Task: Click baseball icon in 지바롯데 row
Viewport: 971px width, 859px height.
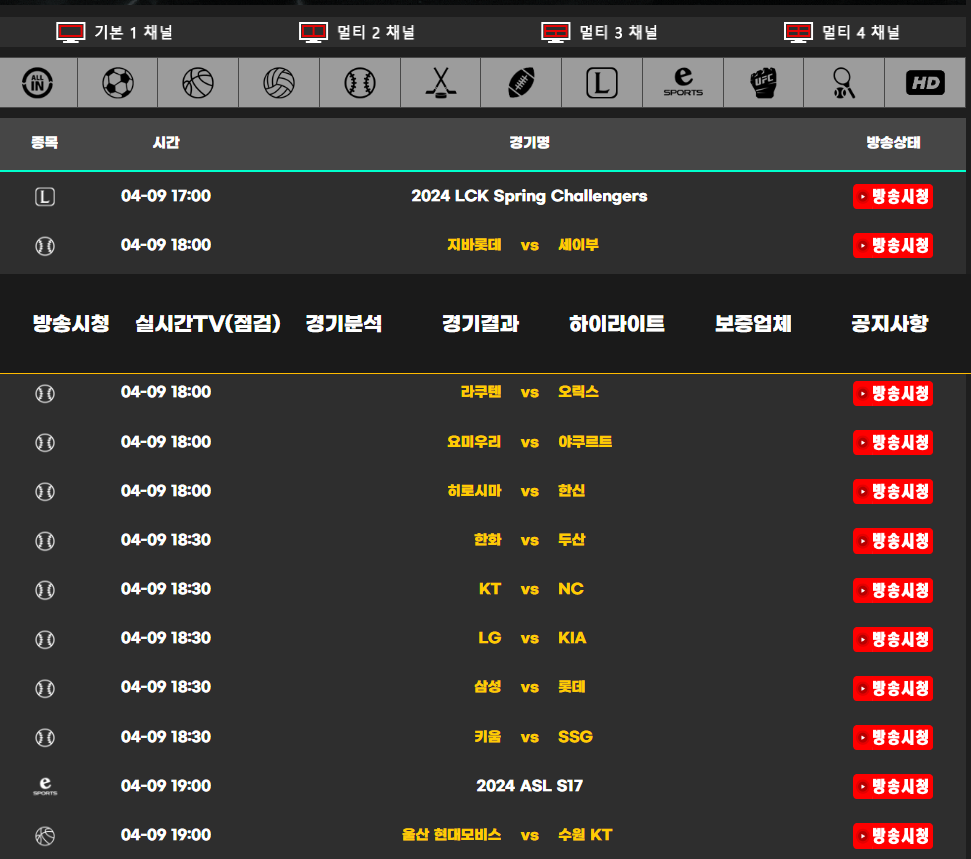Action: 45,246
